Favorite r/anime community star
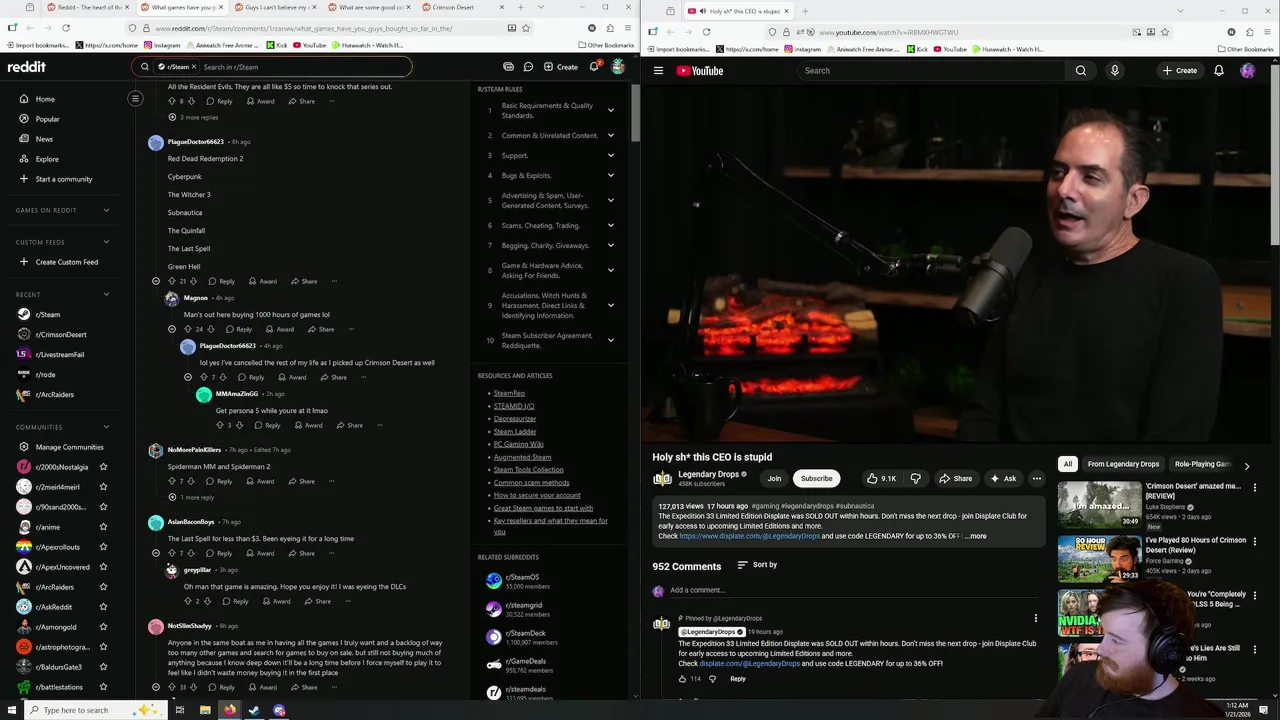The image size is (1280, 720). click(103, 527)
